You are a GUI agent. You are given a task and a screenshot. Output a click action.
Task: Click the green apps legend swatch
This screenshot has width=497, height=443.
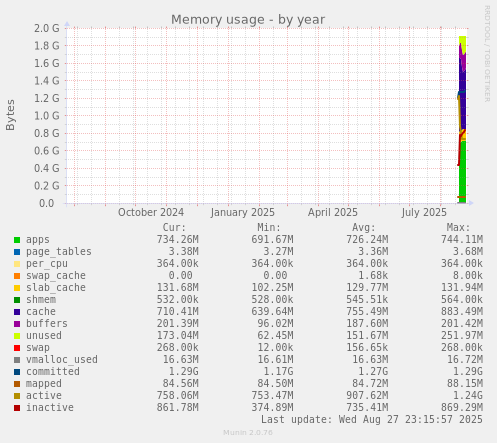(17, 240)
